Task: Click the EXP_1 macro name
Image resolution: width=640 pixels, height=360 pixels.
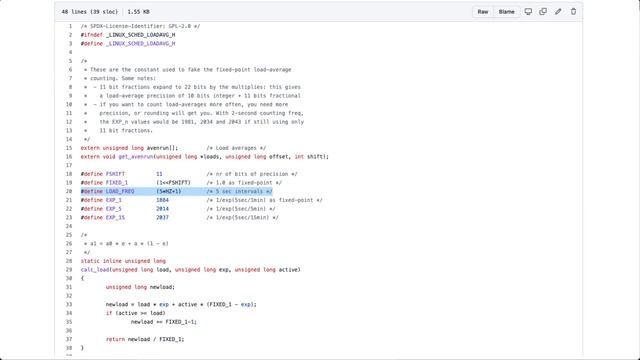Action: (x=113, y=200)
